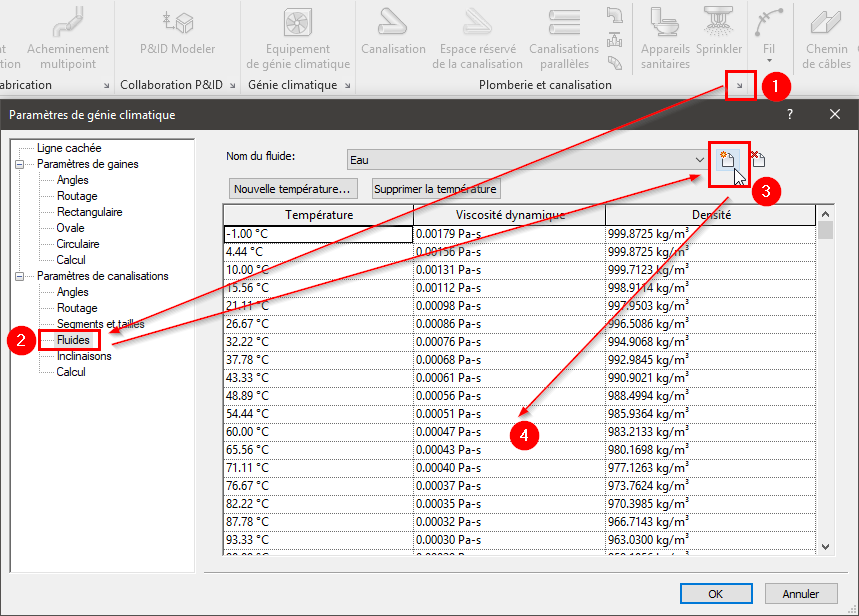The image size is (859, 616).
Task: Click the add new fluid icon
Action: coord(727,159)
